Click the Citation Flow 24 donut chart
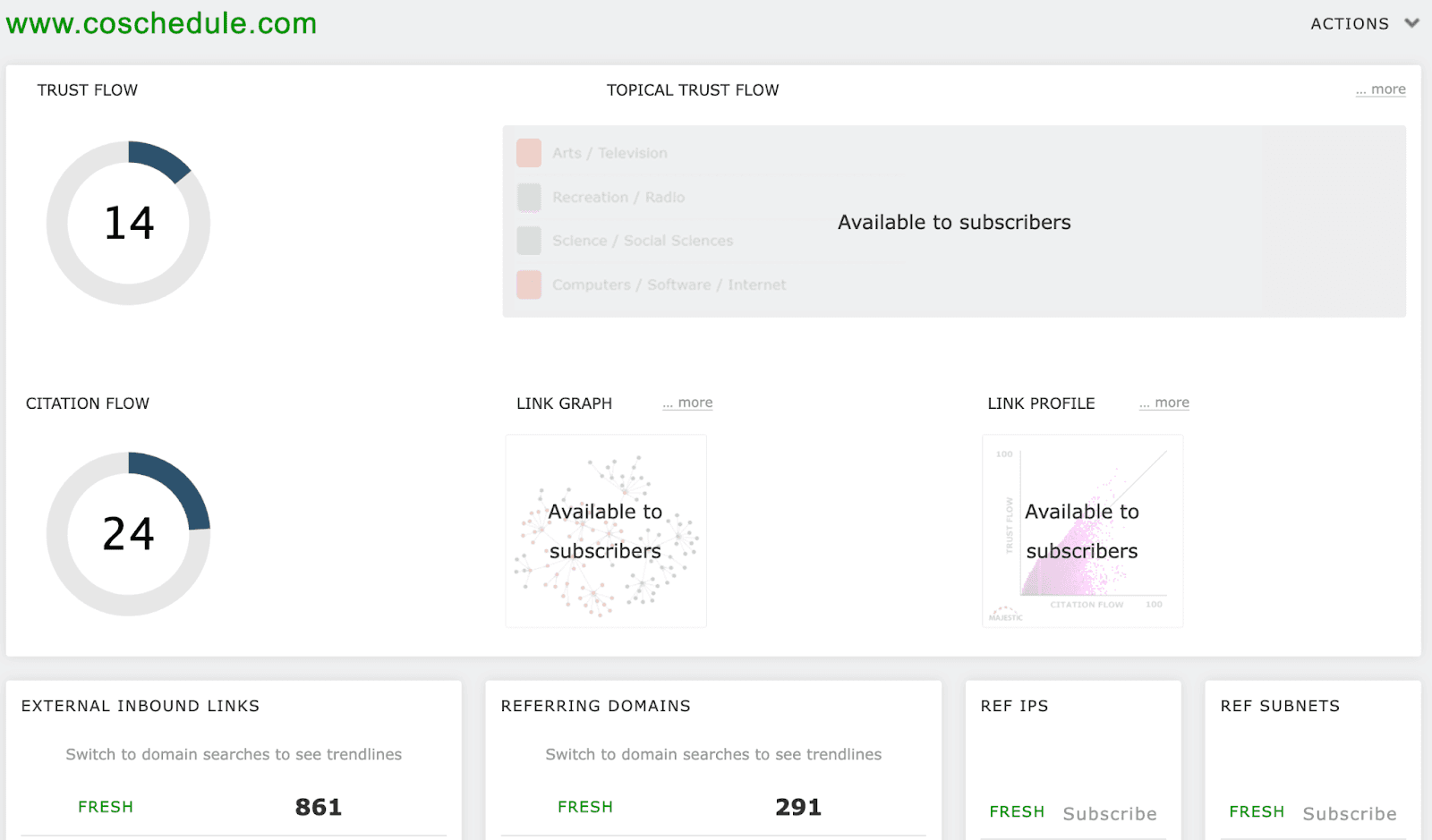 click(x=129, y=534)
